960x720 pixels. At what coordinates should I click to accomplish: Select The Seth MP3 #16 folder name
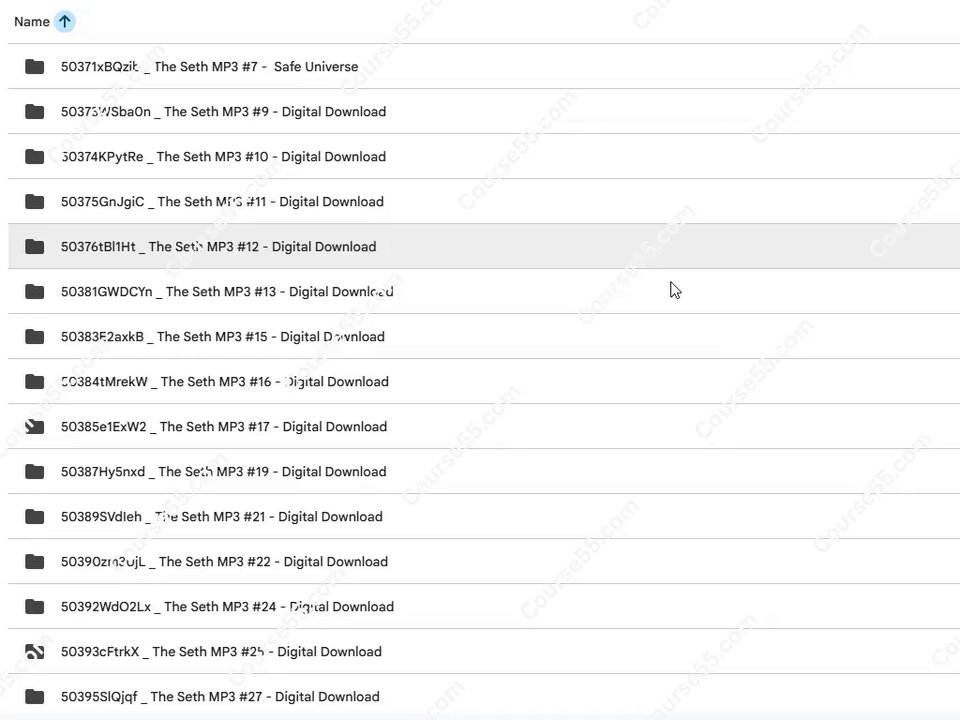[x=225, y=381]
